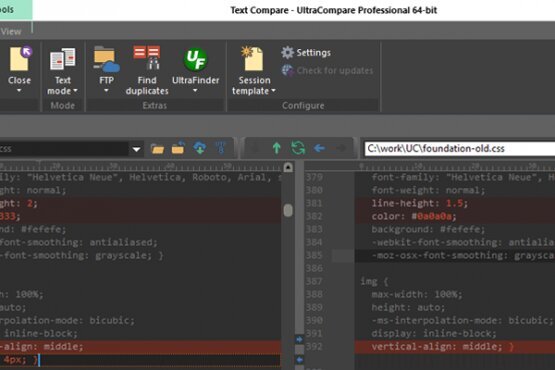Viewport: 555px width, 370px height.
Task: Expand the Session template dropdown arrow
Action: point(273,91)
